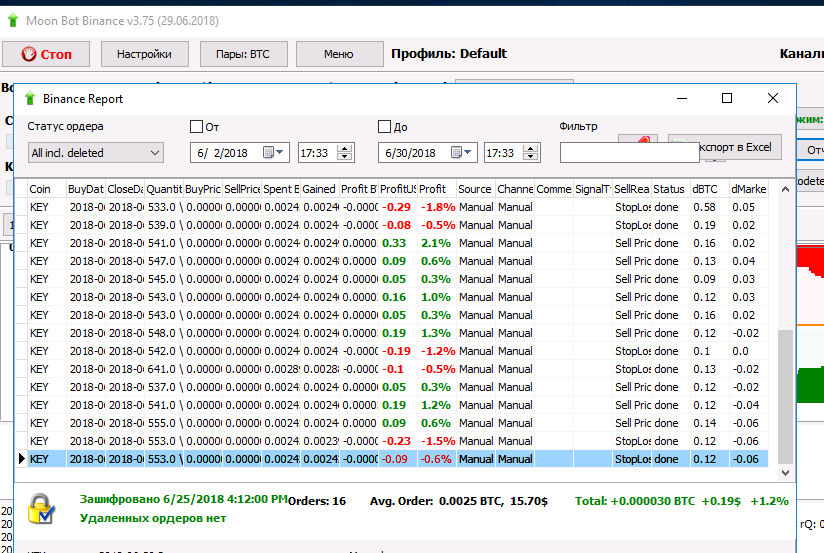The image size is (824, 553).
Task: Click the green arrow Binance Report icon
Action: pos(29,99)
